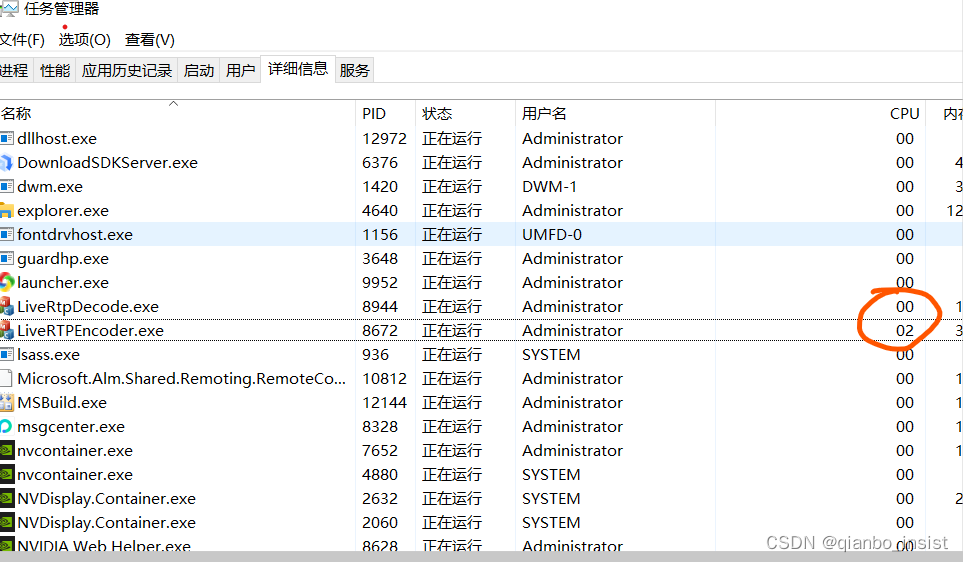Select the msgcenter.exe process name

pos(71,427)
